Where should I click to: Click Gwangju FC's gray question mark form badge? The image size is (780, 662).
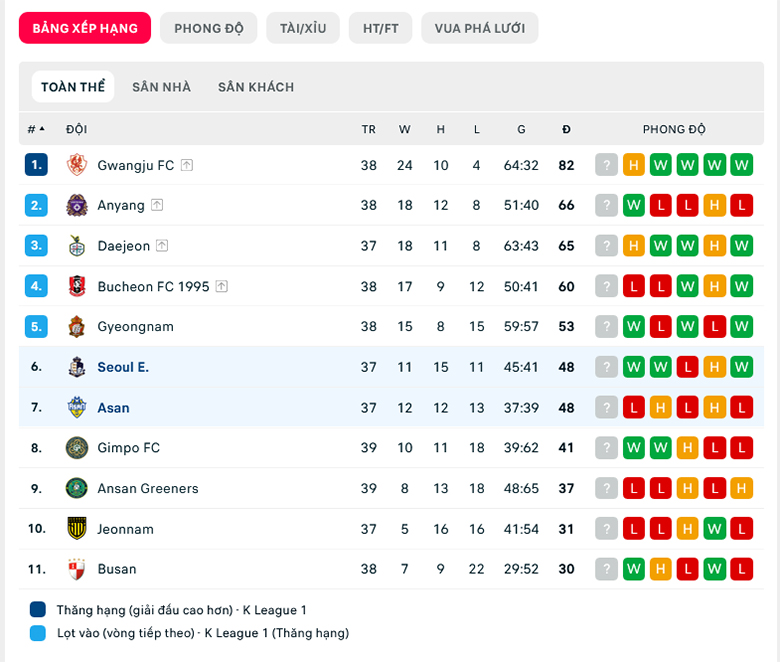(606, 165)
